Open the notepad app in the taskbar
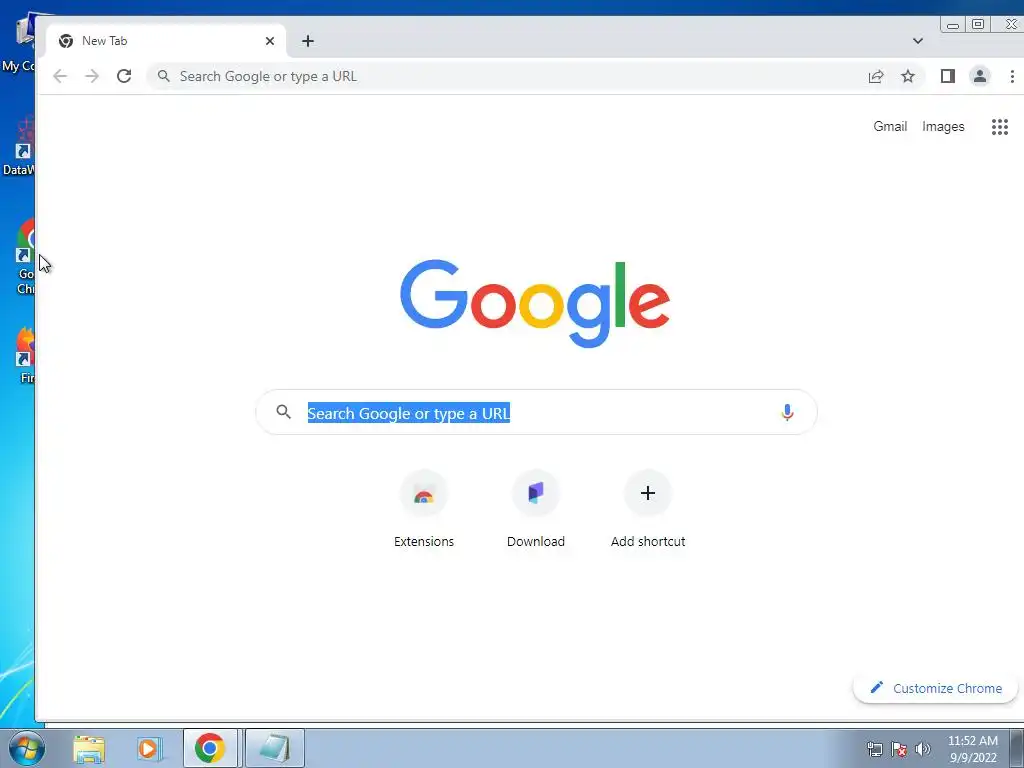 point(274,748)
